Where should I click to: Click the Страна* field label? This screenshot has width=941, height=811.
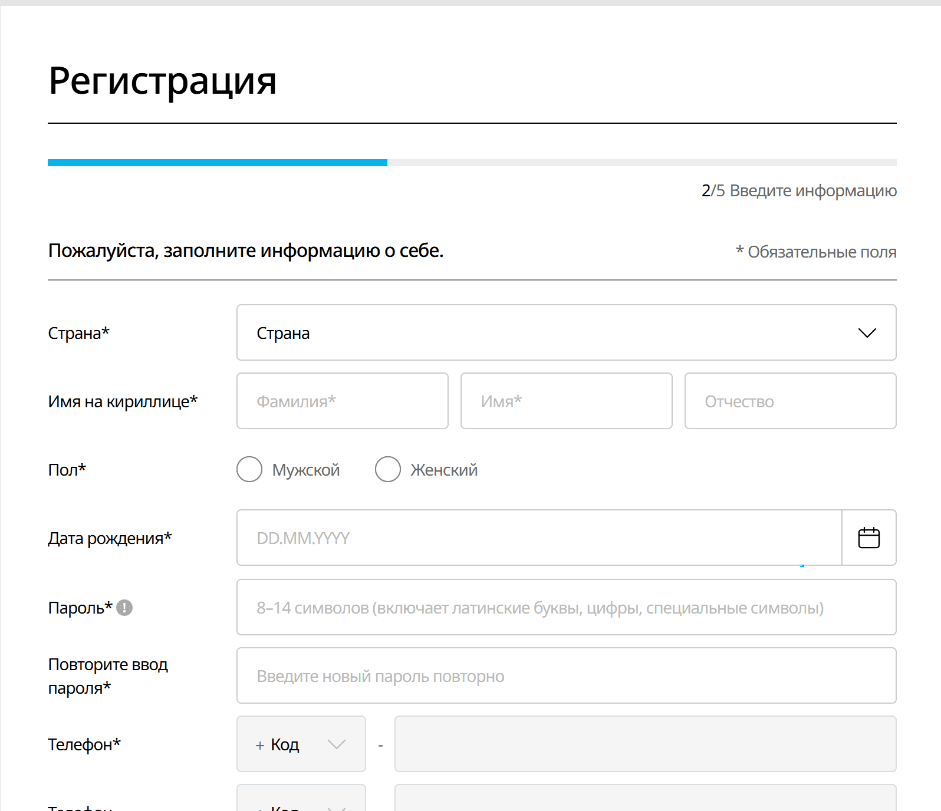(79, 333)
